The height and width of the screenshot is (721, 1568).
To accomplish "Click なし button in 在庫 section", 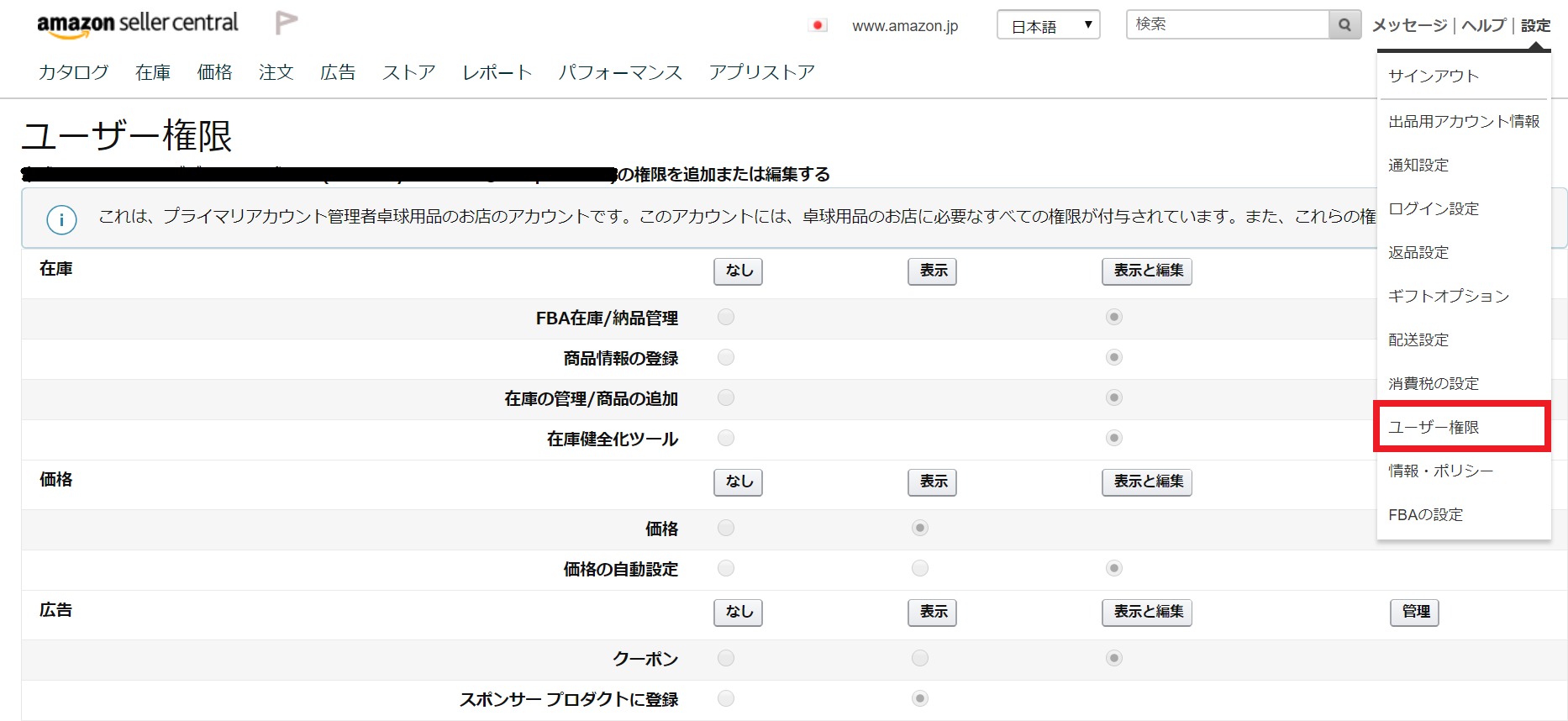I will click(x=739, y=271).
